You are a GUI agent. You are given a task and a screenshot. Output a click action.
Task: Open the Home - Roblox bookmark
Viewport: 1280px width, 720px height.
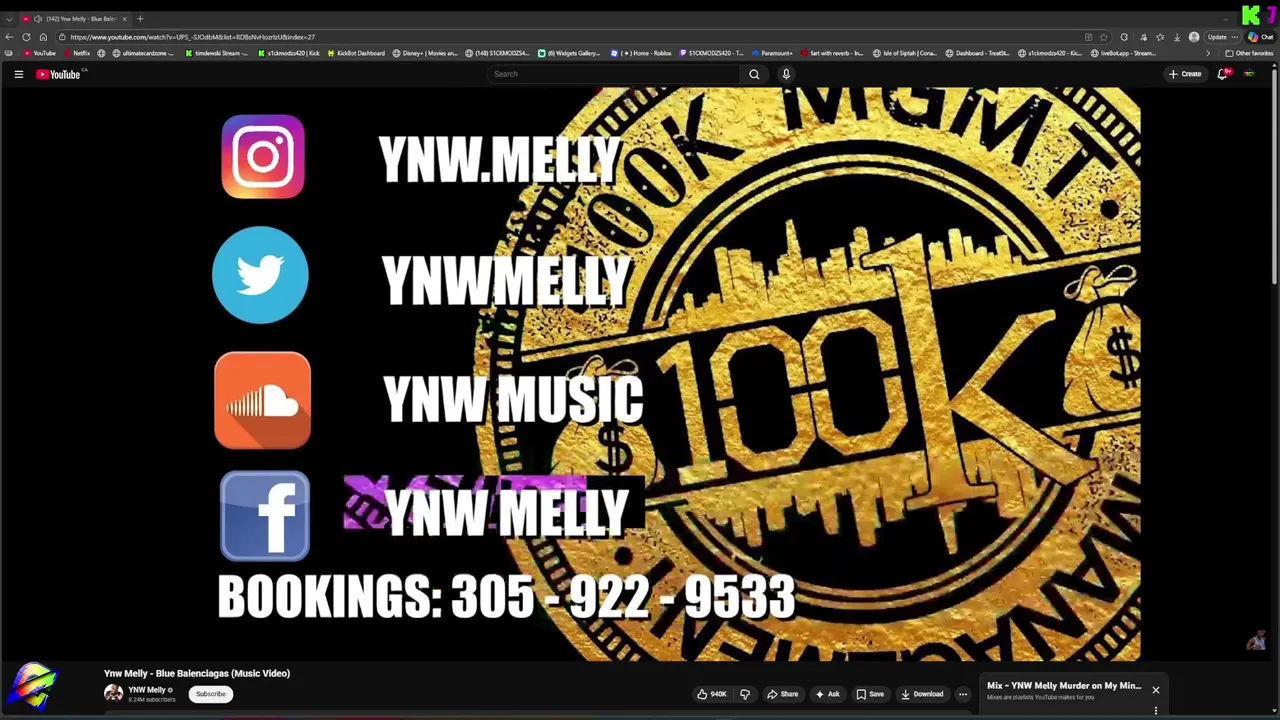tap(641, 53)
